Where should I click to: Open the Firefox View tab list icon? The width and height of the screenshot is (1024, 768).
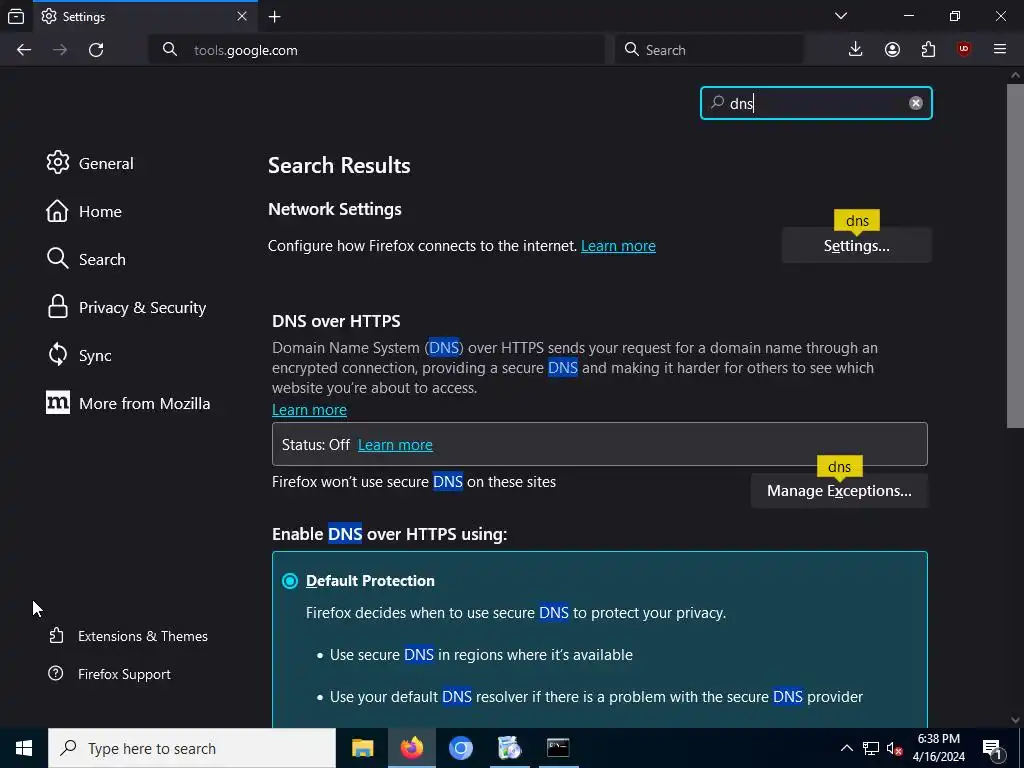(16, 16)
